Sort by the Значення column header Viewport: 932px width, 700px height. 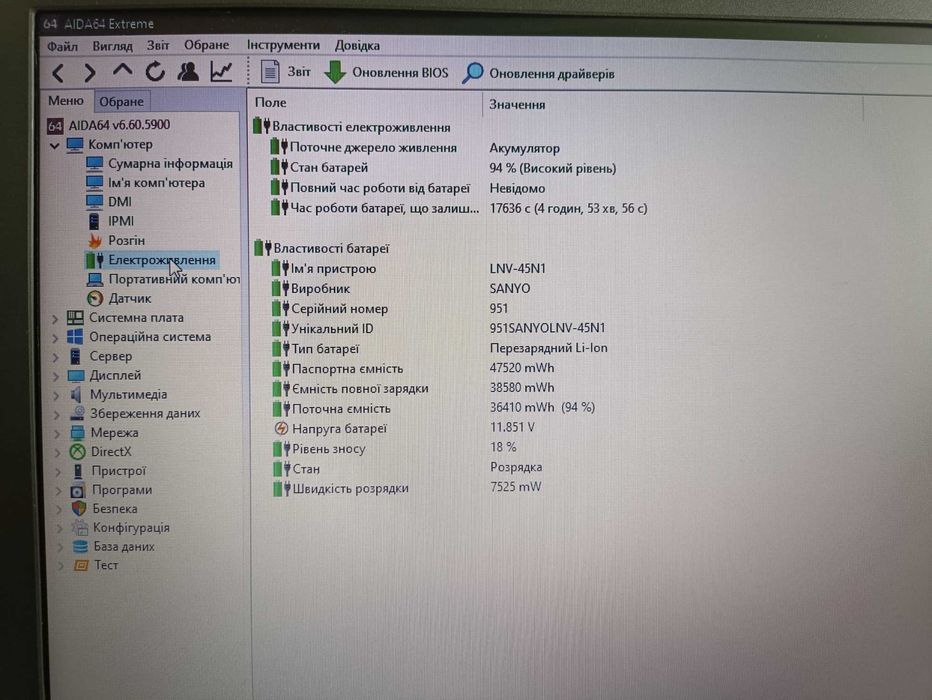point(517,104)
